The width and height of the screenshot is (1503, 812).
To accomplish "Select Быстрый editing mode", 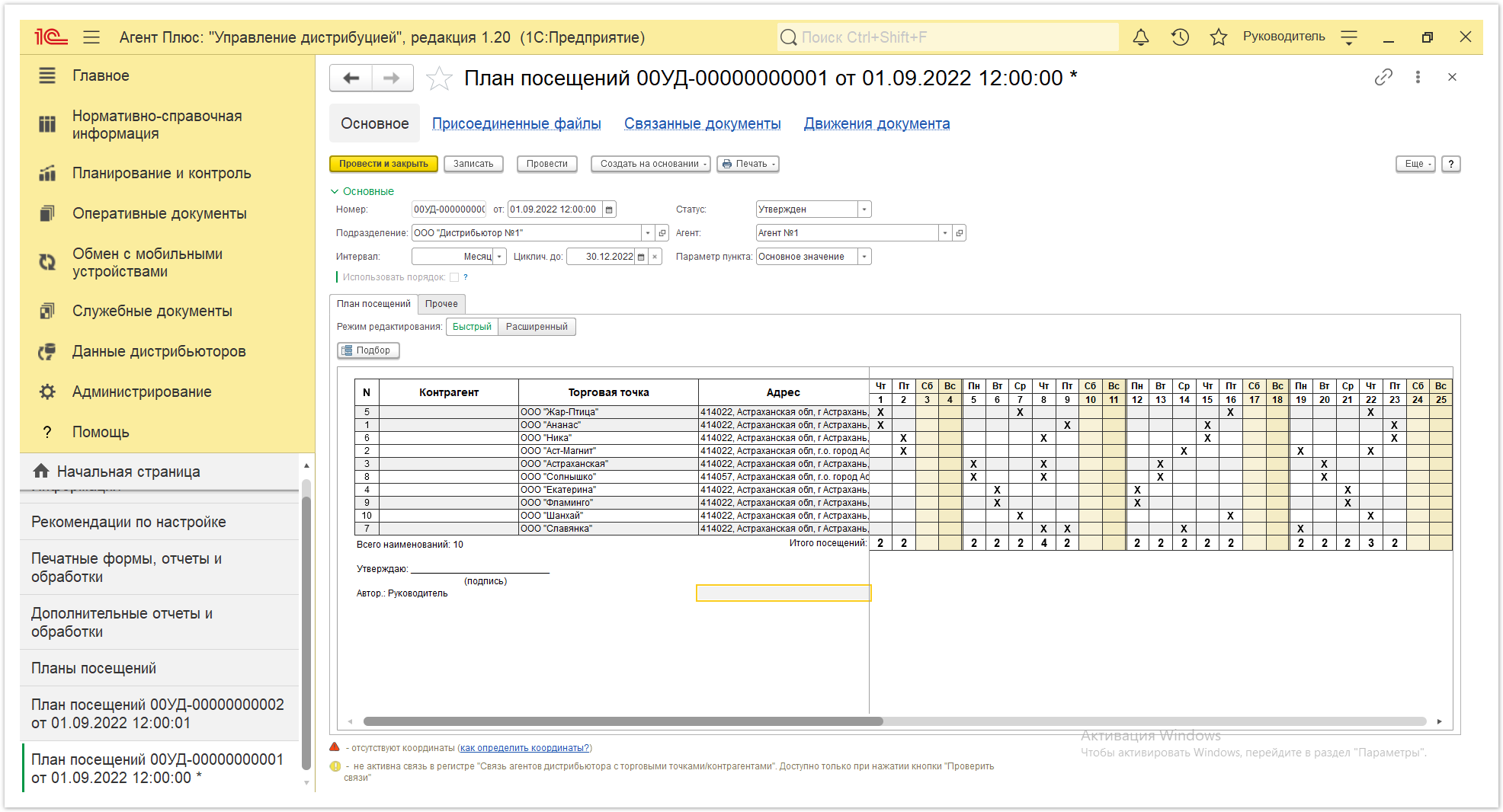I will coord(472,327).
